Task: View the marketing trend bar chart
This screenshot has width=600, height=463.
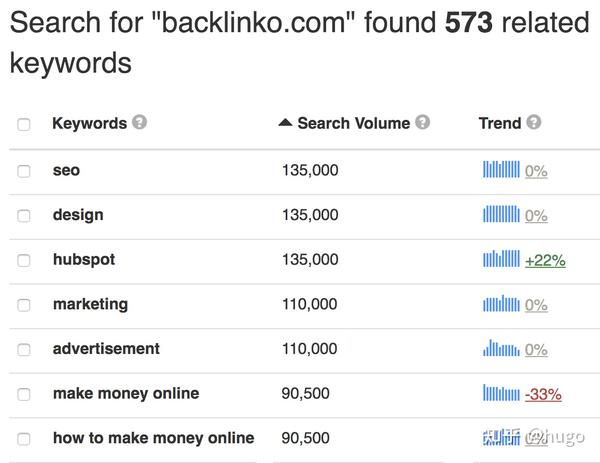Action: 501,303
